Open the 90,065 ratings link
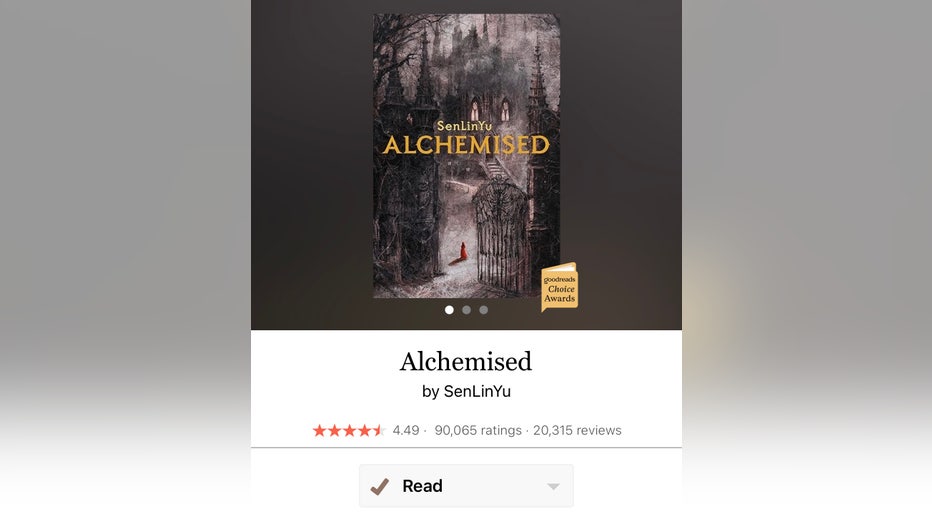The width and height of the screenshot is (932, 524). click(478, 430)
